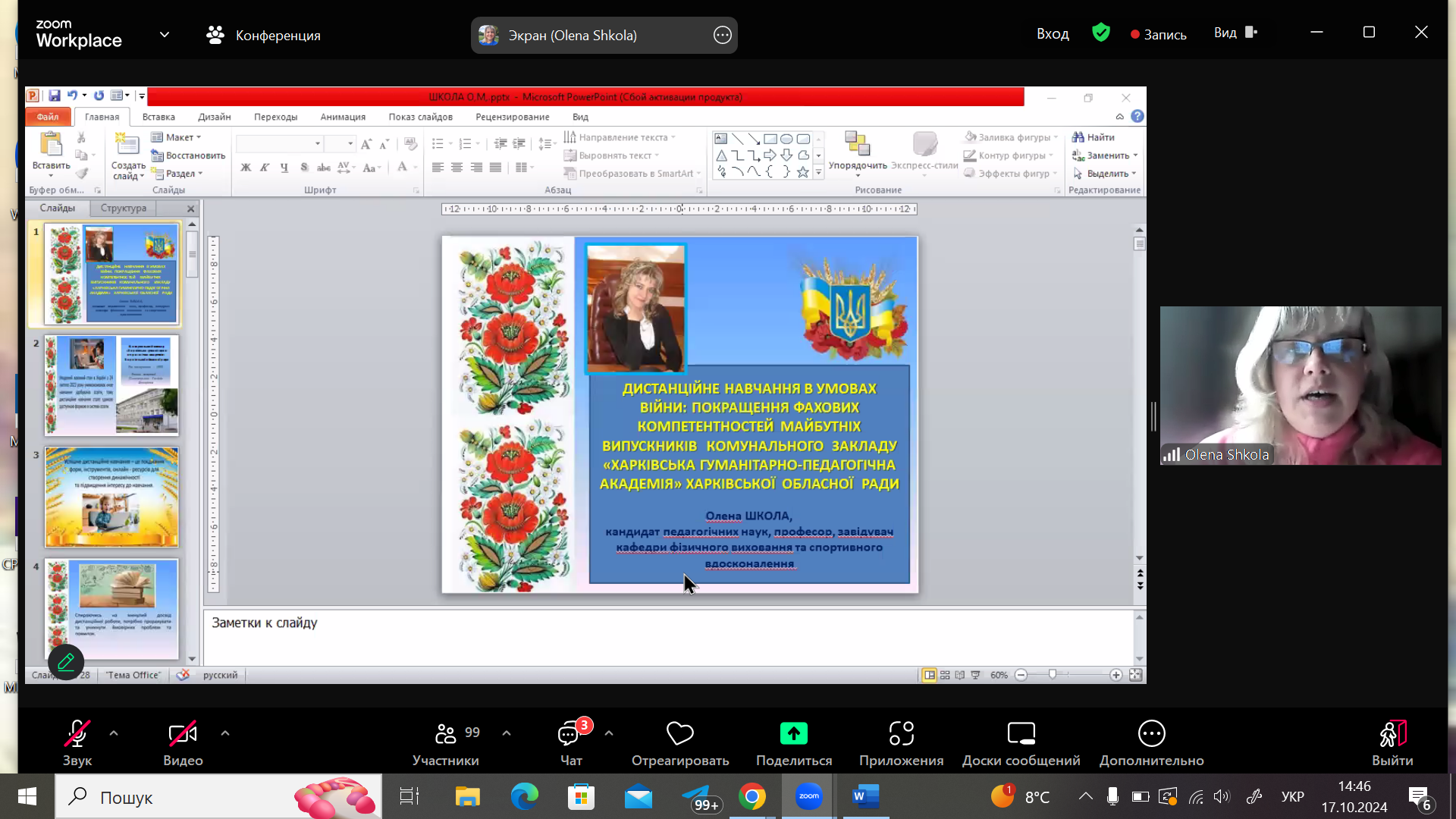
Task: Click the Additional options (Дополнительно) icon
Action: tap(1151, 734)
